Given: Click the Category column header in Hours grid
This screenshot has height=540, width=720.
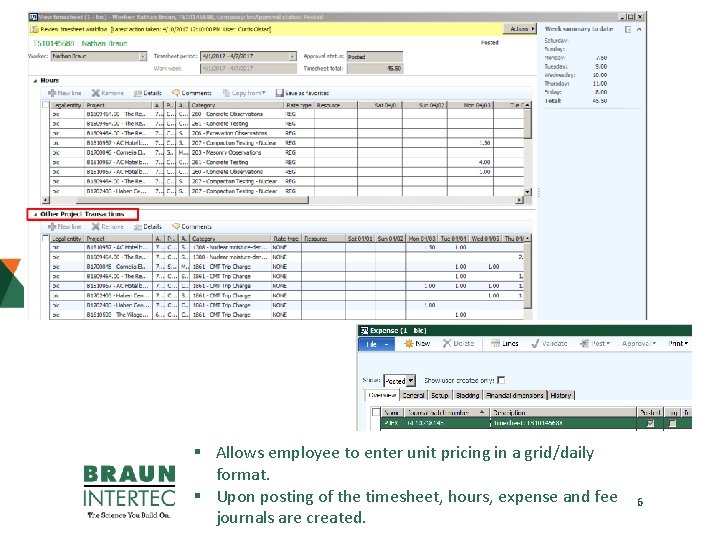Looking at the screenshot, I should 237,105.
